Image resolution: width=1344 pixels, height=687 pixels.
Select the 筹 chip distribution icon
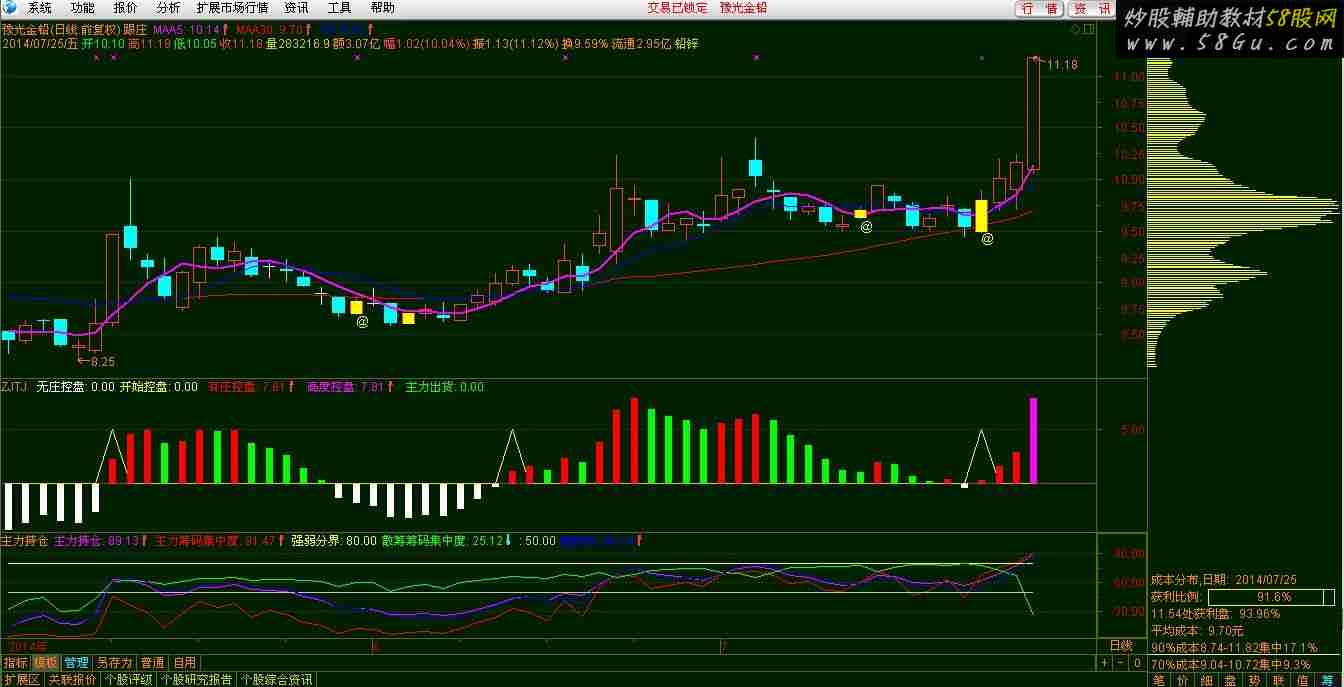[1329, 680]
